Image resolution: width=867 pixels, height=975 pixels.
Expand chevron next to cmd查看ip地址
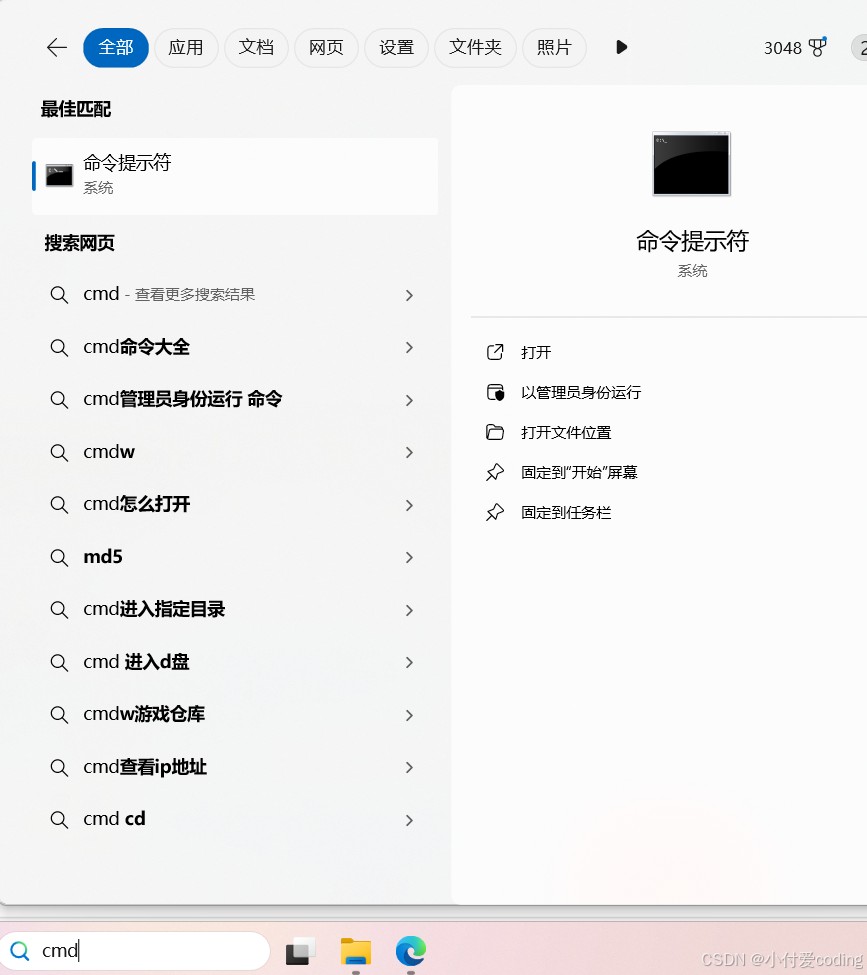click(409, 768)
